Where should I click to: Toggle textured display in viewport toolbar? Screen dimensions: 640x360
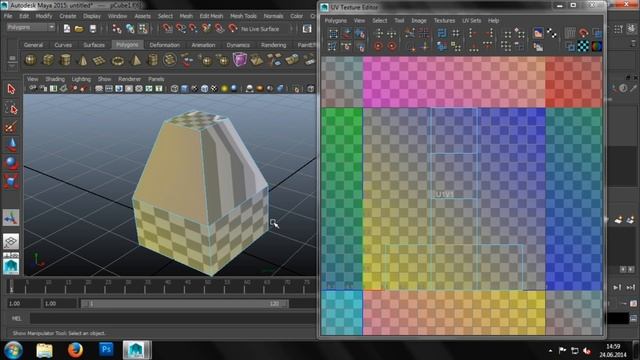[x=214, y=89]
